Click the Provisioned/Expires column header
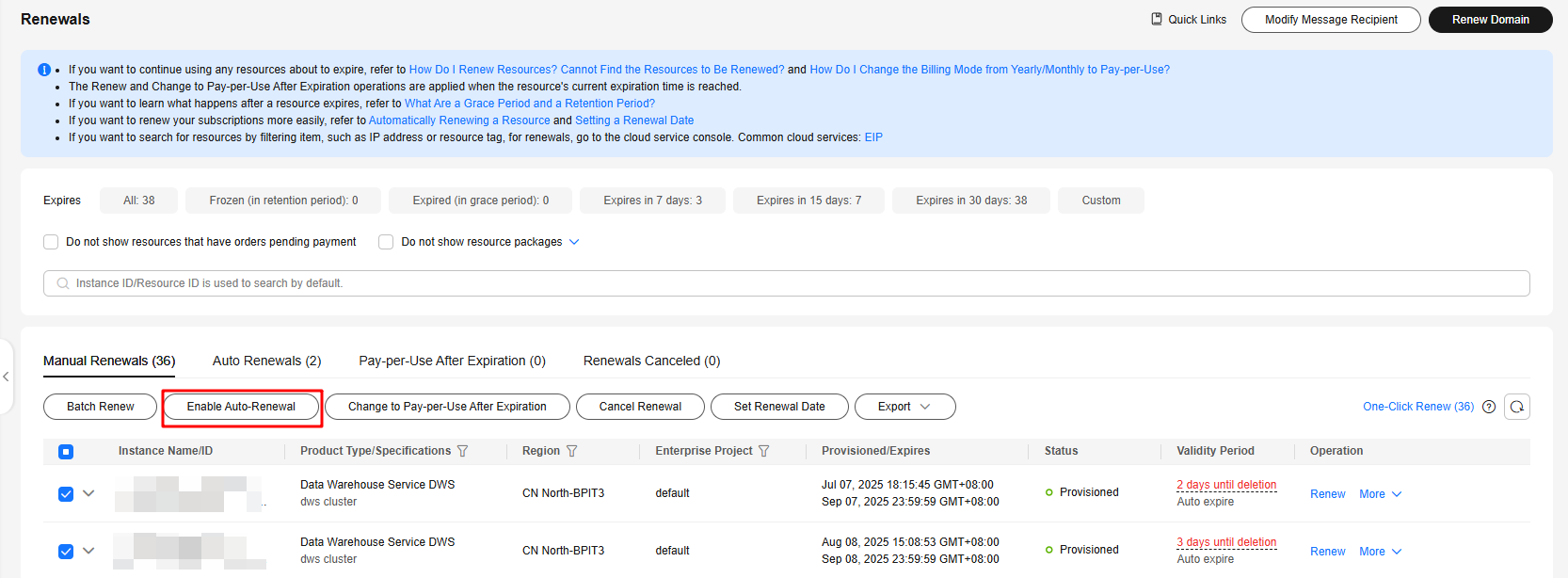The image size is (1568, 578). click(x=875, y=451)
